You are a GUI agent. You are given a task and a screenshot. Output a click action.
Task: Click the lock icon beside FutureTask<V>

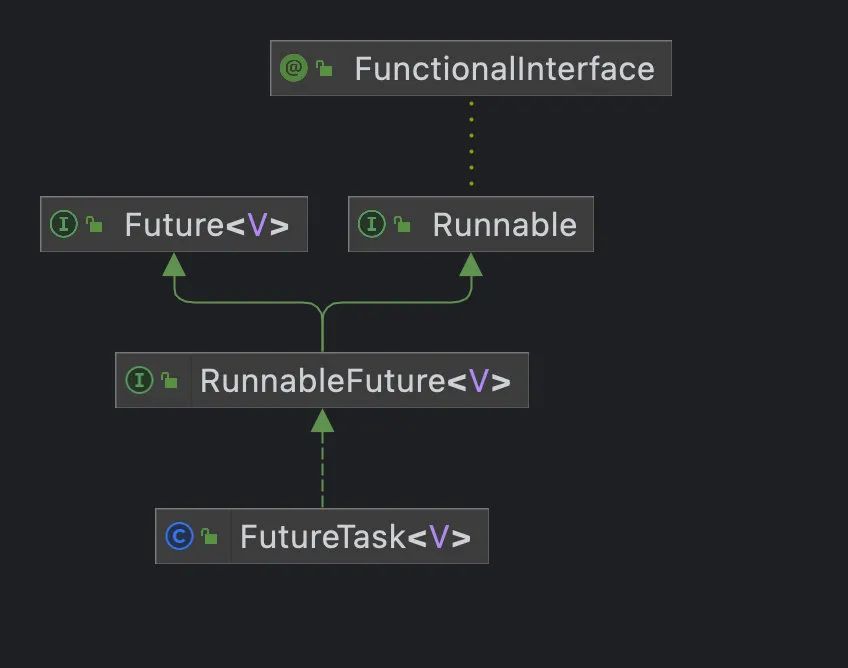pyautogui.click(x=210, y=537)
